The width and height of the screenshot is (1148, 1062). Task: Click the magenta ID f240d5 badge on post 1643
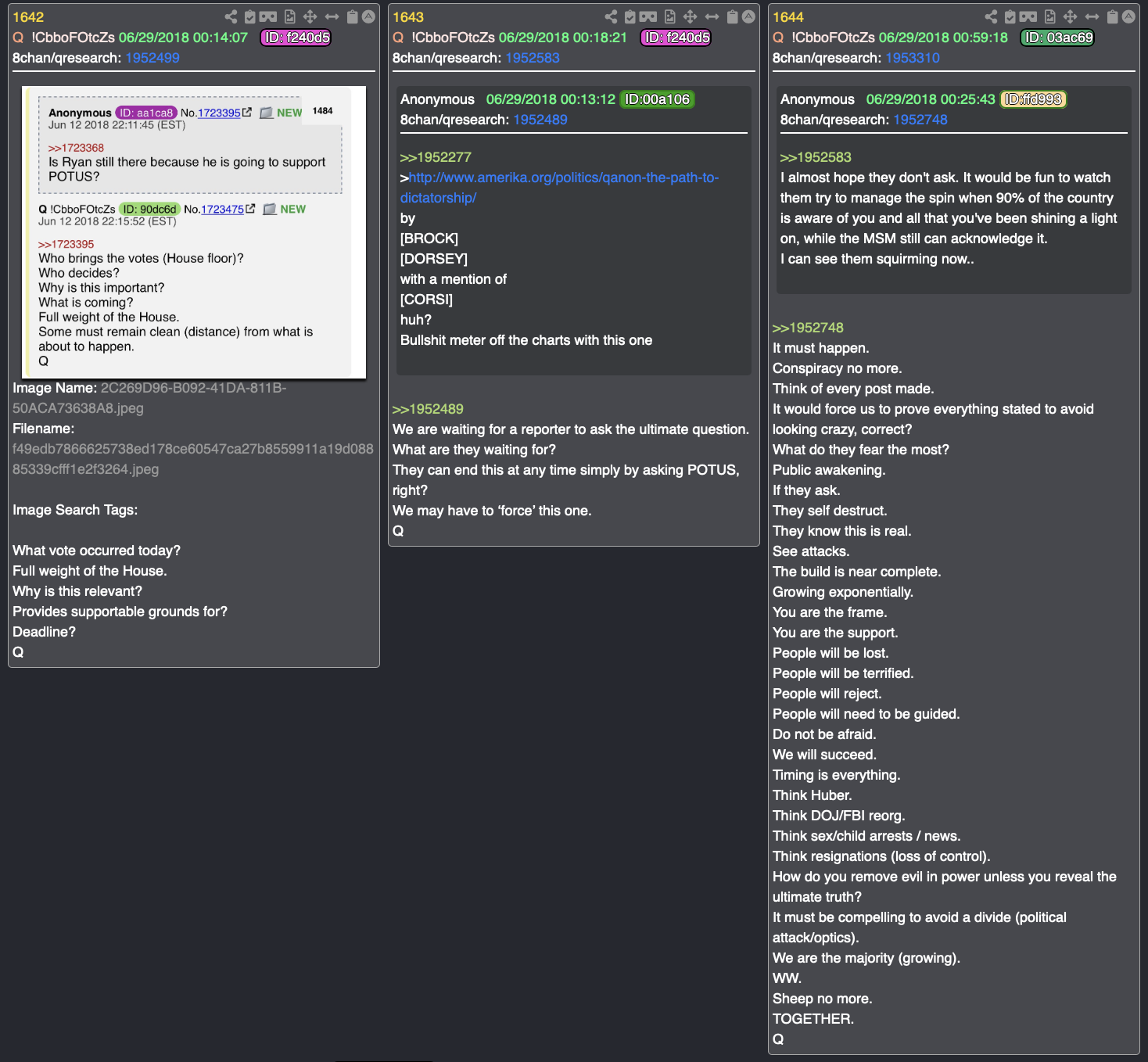[676, 38]
